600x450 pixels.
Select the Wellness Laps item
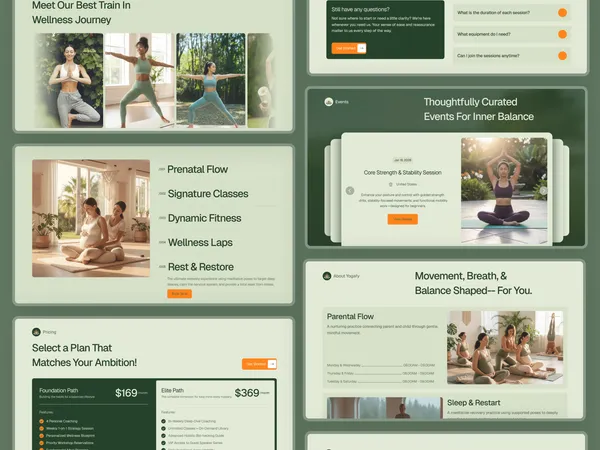point(200,243)
